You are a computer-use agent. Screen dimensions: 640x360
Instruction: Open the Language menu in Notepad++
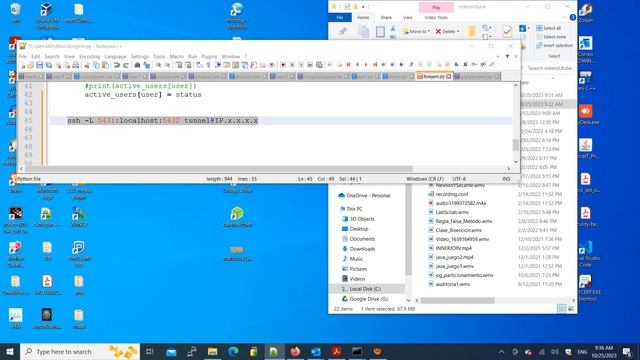click(x=115, y=56)
